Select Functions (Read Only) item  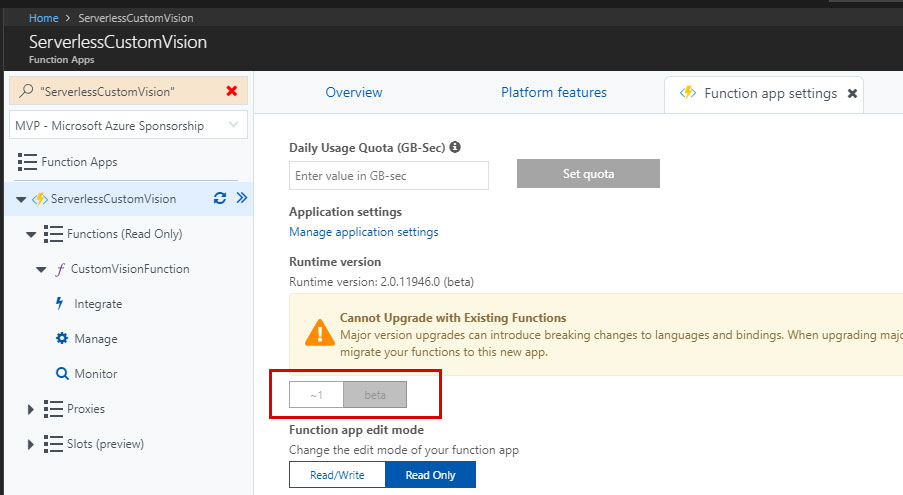click(x=124, y=234)
